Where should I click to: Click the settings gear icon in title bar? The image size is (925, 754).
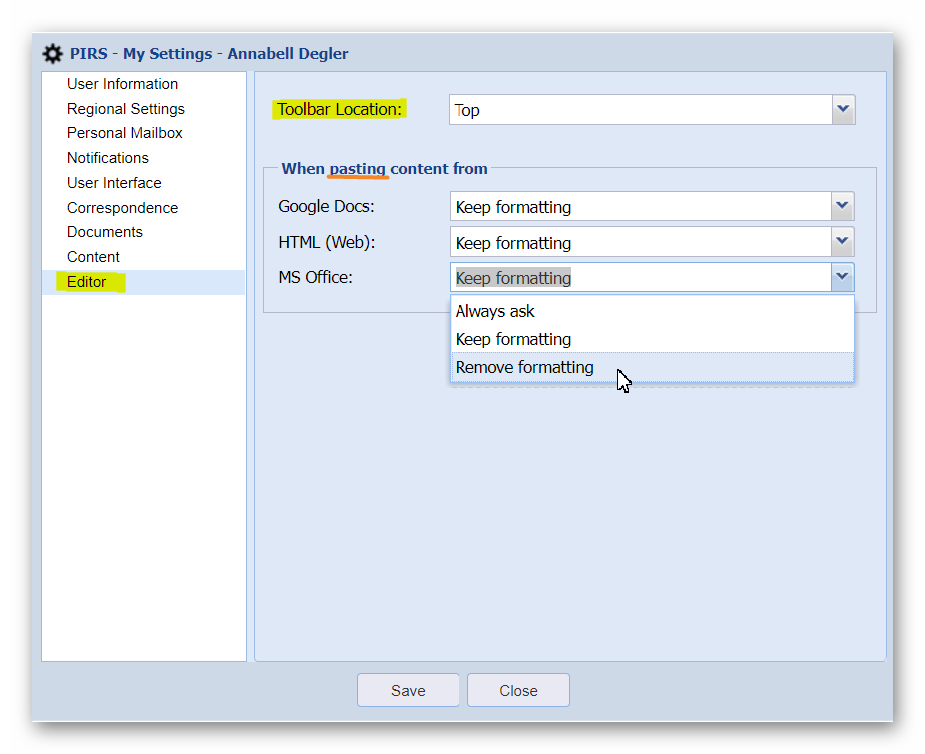(53, 54)
